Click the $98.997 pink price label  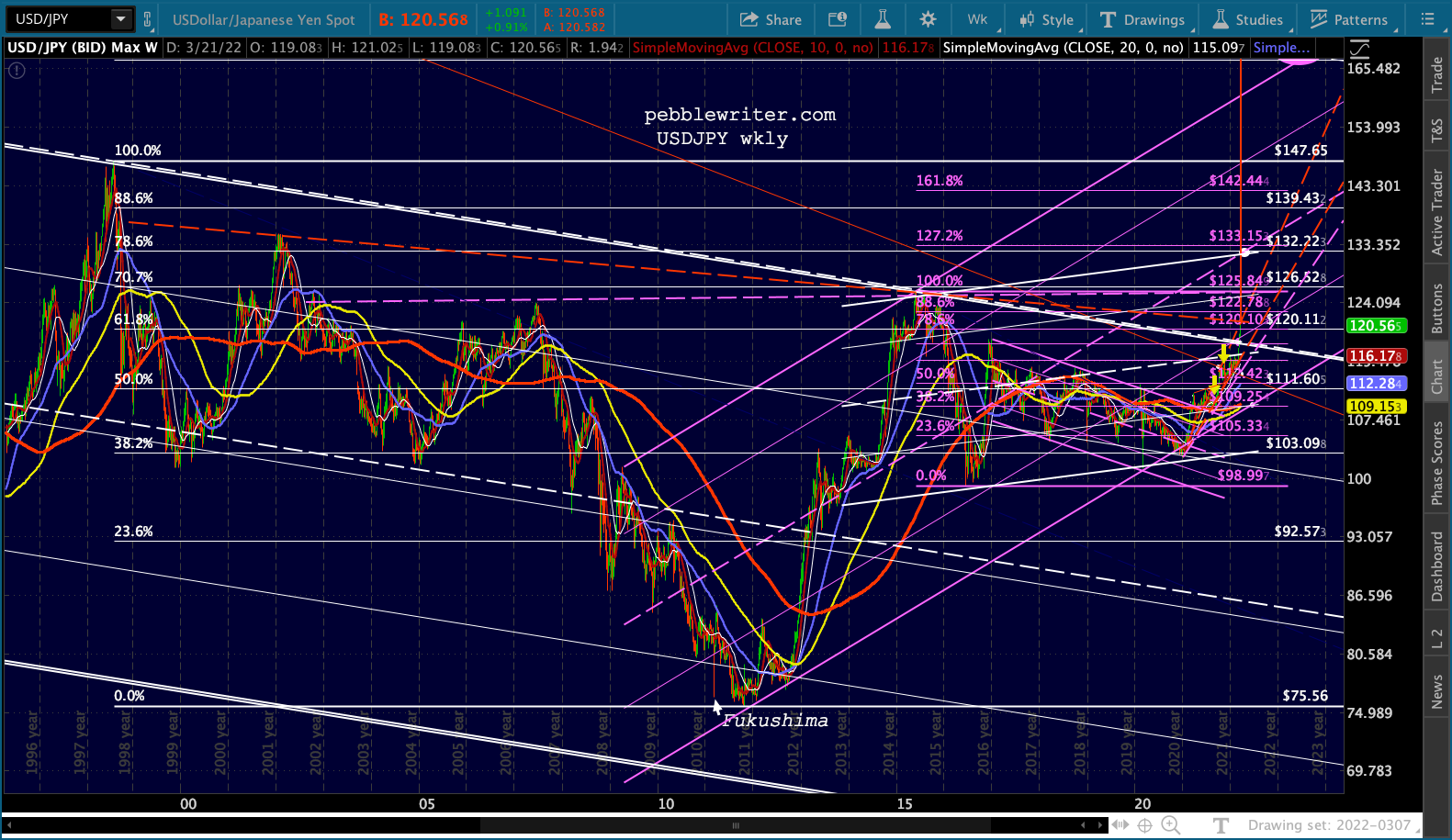1244,476
